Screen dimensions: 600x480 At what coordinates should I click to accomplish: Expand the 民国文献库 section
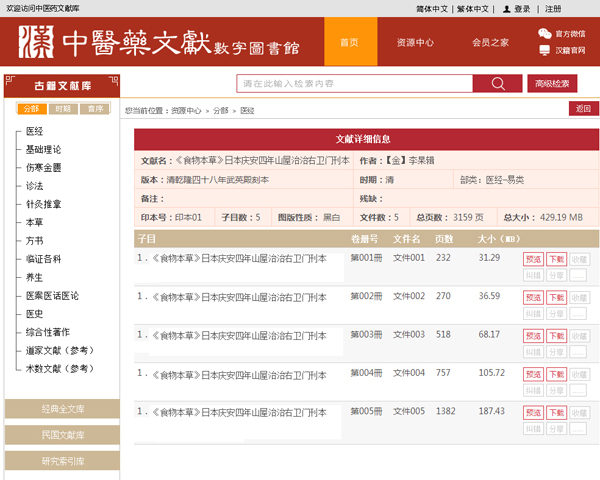click(62, 435)
